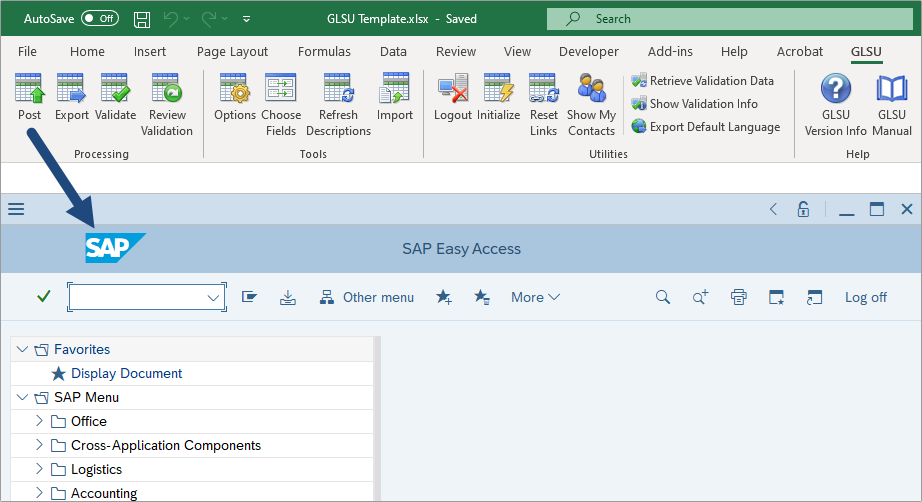
Task: Click the new GUI window icon
Action: pos(776,297)
